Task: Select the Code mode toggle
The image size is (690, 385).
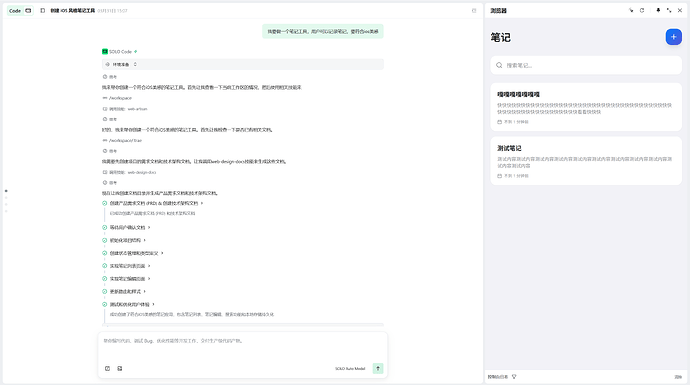Action: [15, 11]
